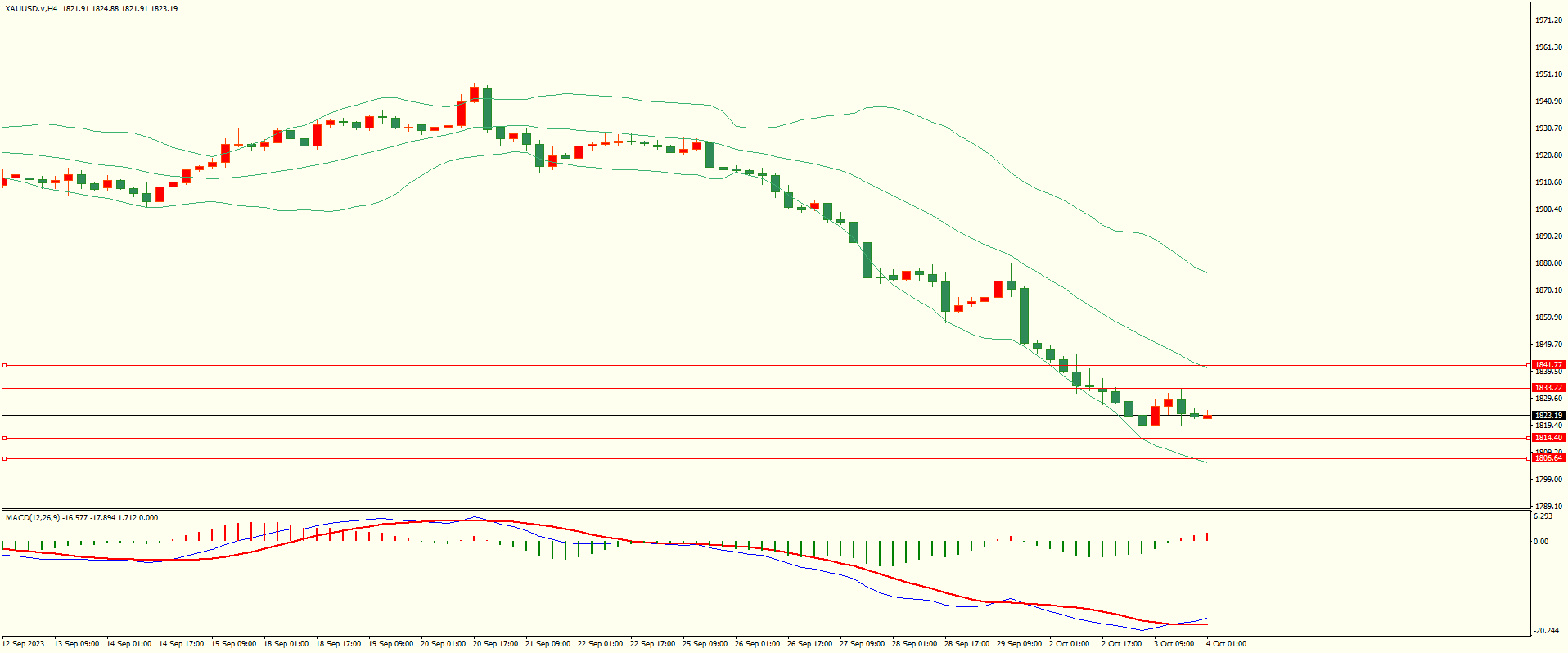Click the 21 Sep 09:00 time label
Viewport: 1568px width, 653px height.
548,644
